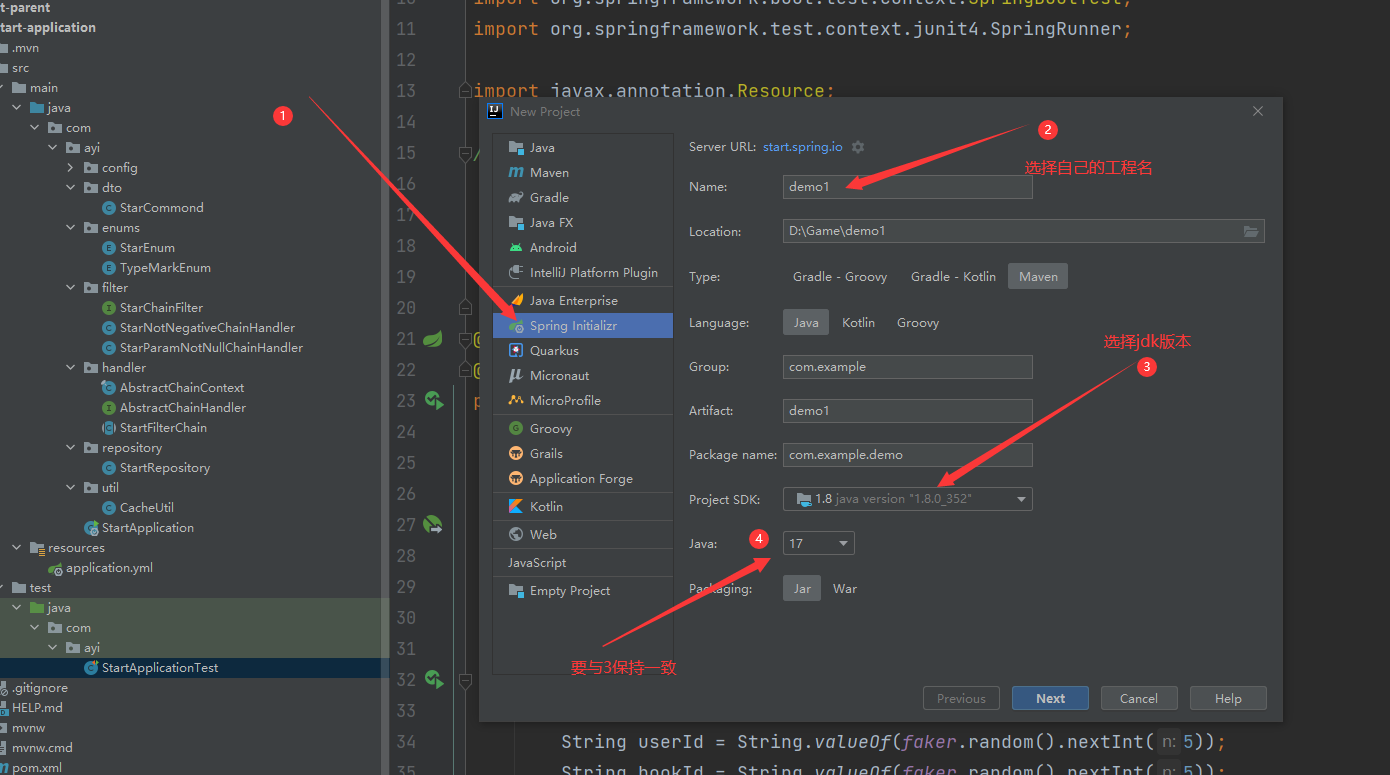Open start.spring.io server link
The width and height of the screenshot is (1390, 775).
click(x=802, y=147)
